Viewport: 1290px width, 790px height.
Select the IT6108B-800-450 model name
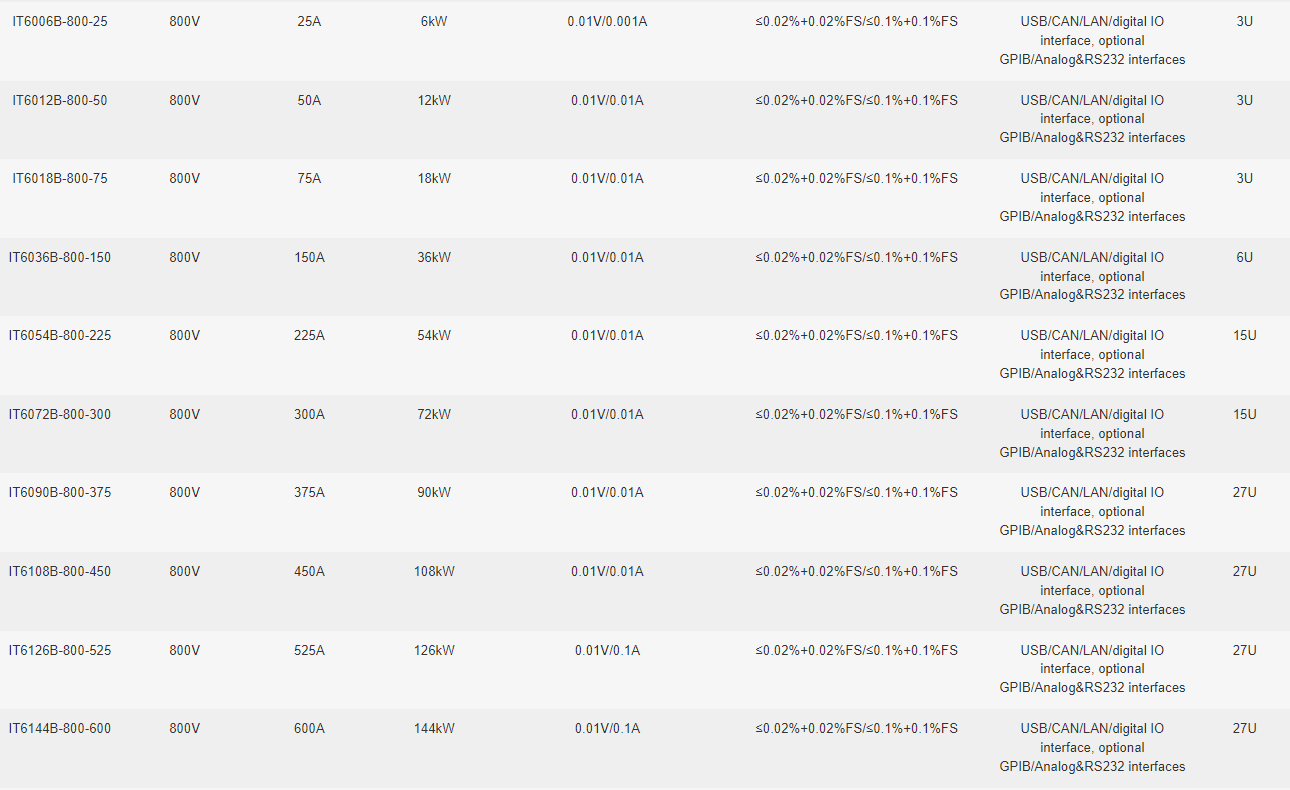click(x=60, y=571)
